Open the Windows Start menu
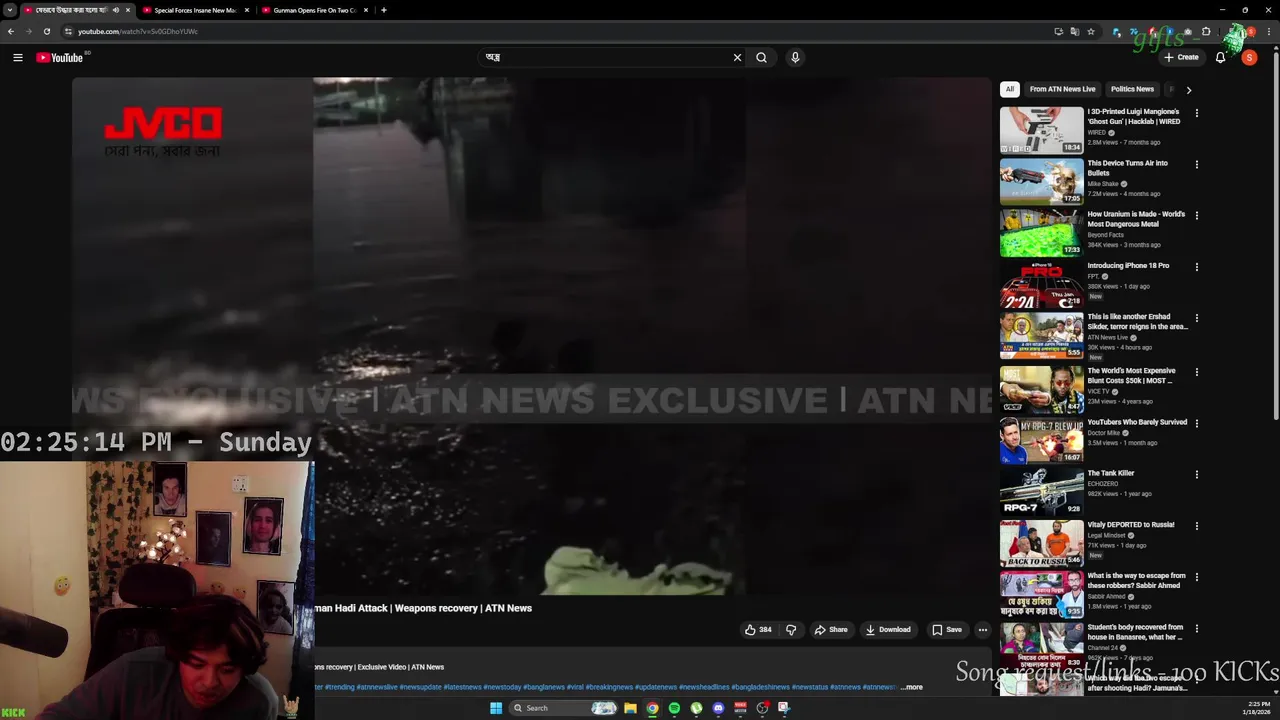Image resolution: width=1280 pixels, height=720 pixels. coord(495,708)
